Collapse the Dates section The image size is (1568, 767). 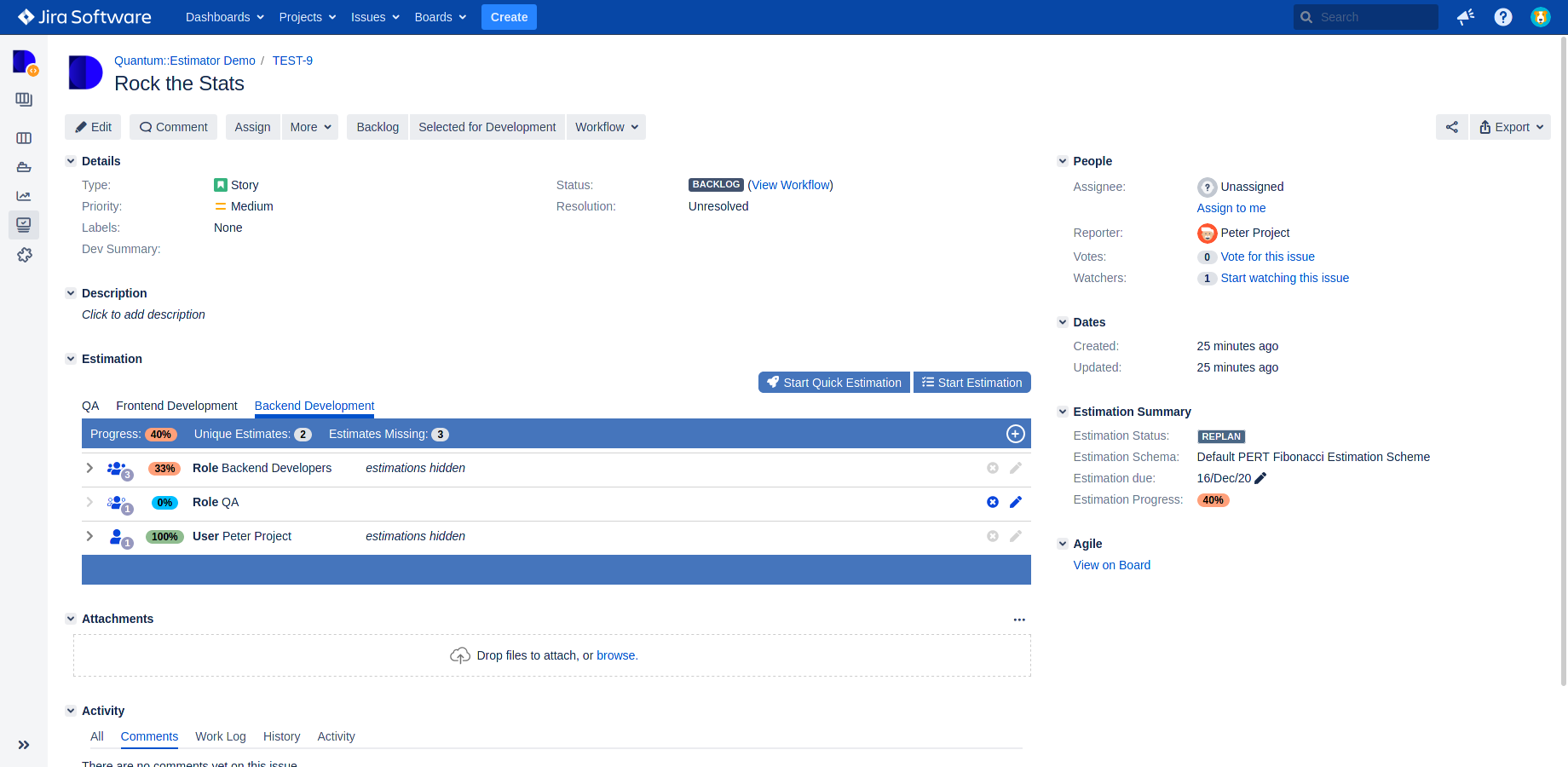tap(1063, 322)
